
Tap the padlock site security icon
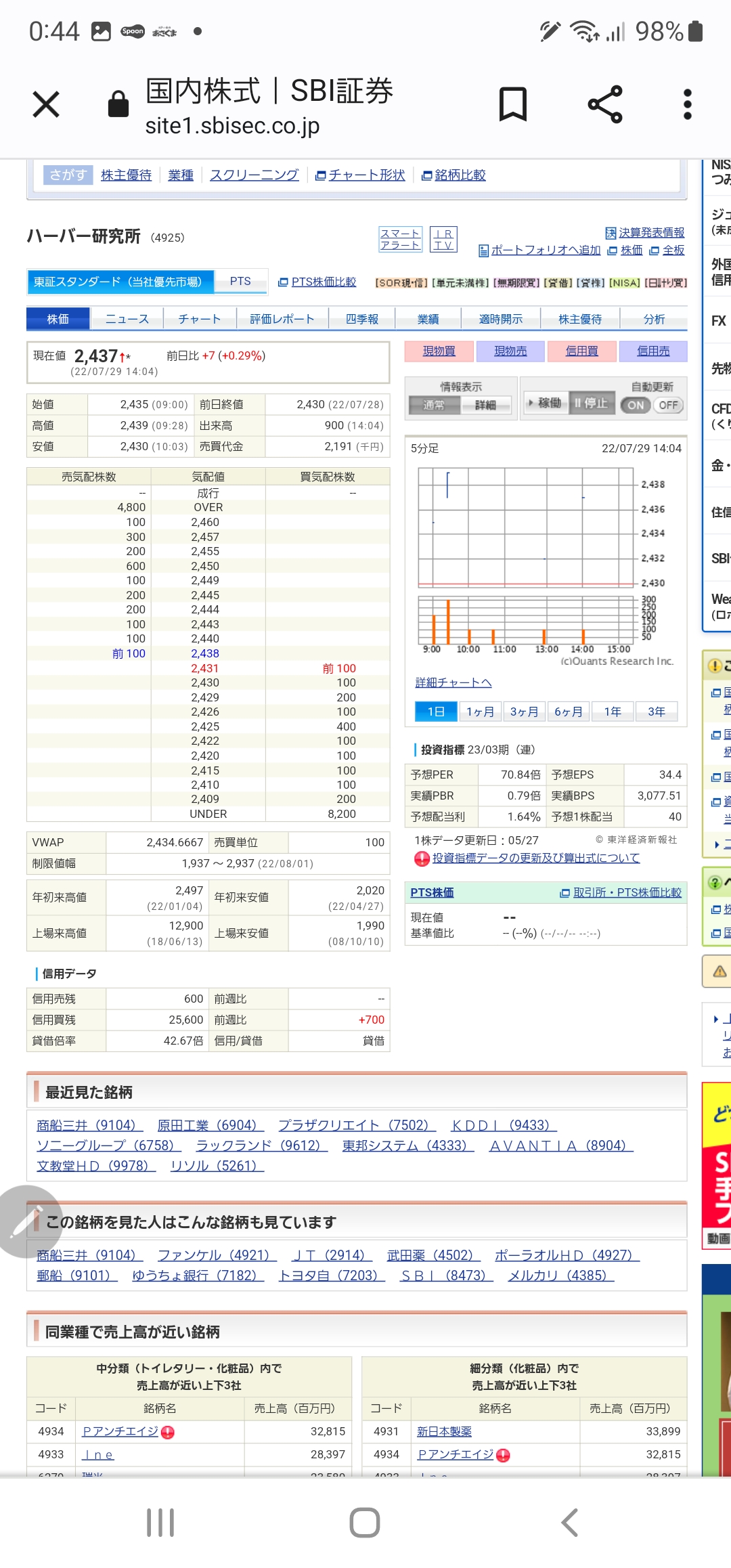(118, 104)
